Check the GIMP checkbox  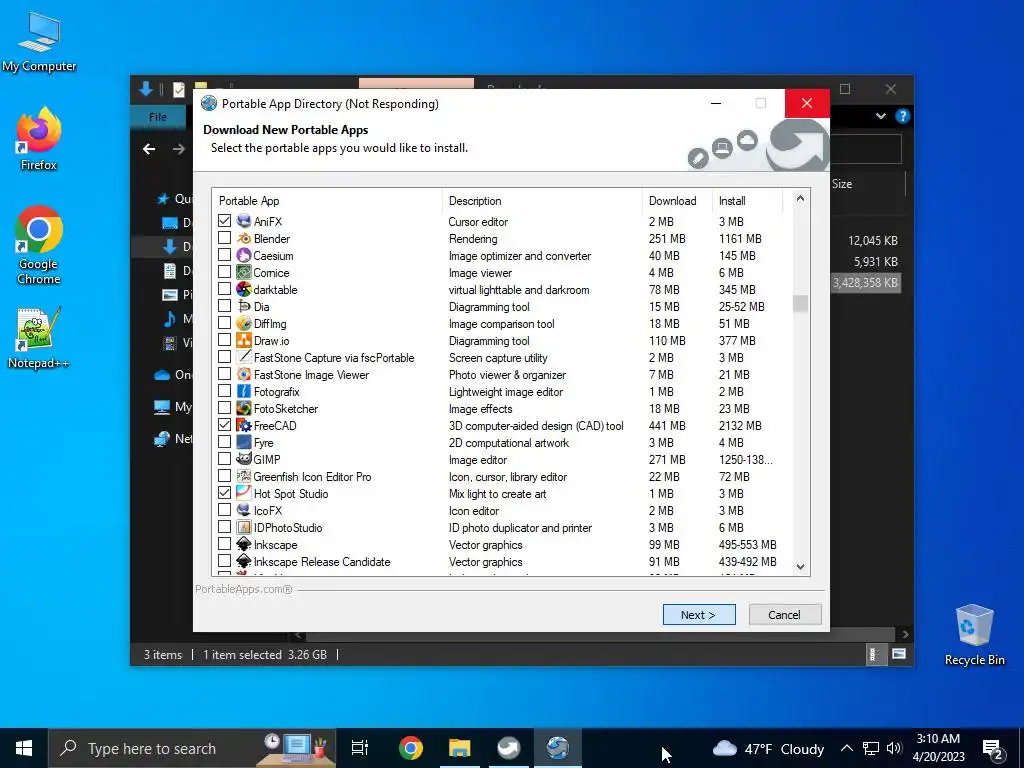coord(224,458)
